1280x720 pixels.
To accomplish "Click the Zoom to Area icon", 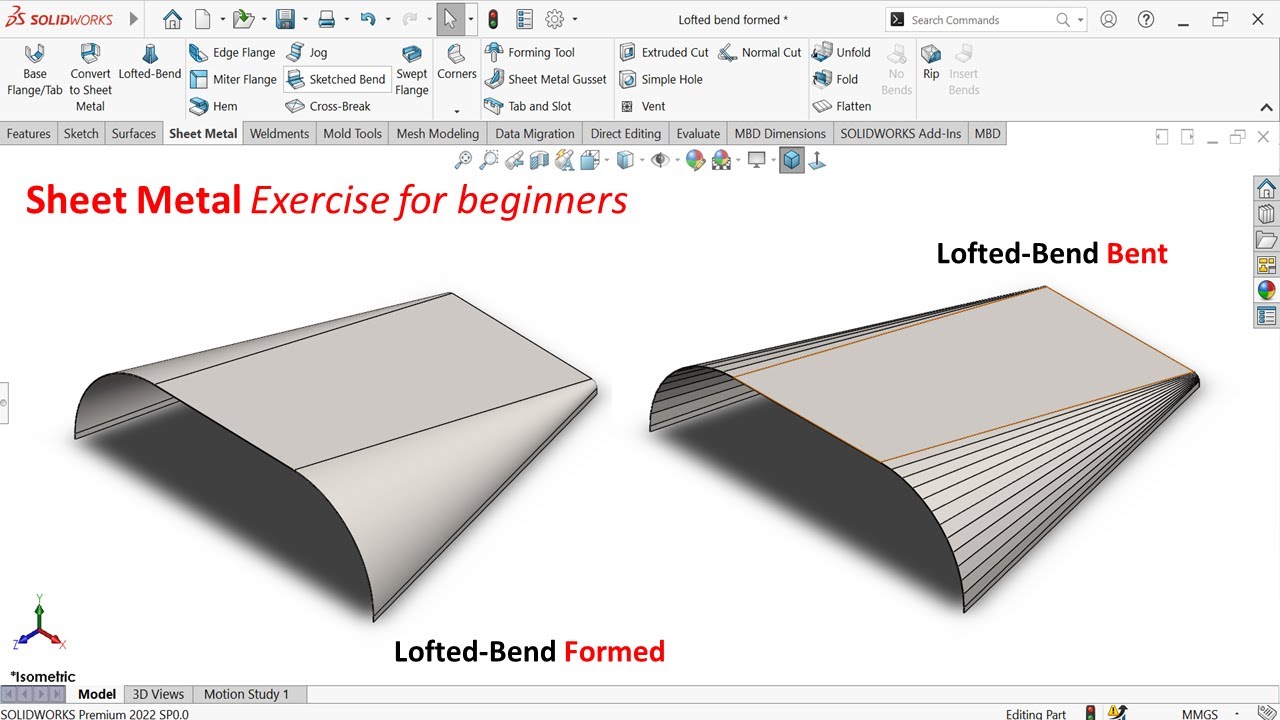I will pyautogui.click(x=489, y=159).
